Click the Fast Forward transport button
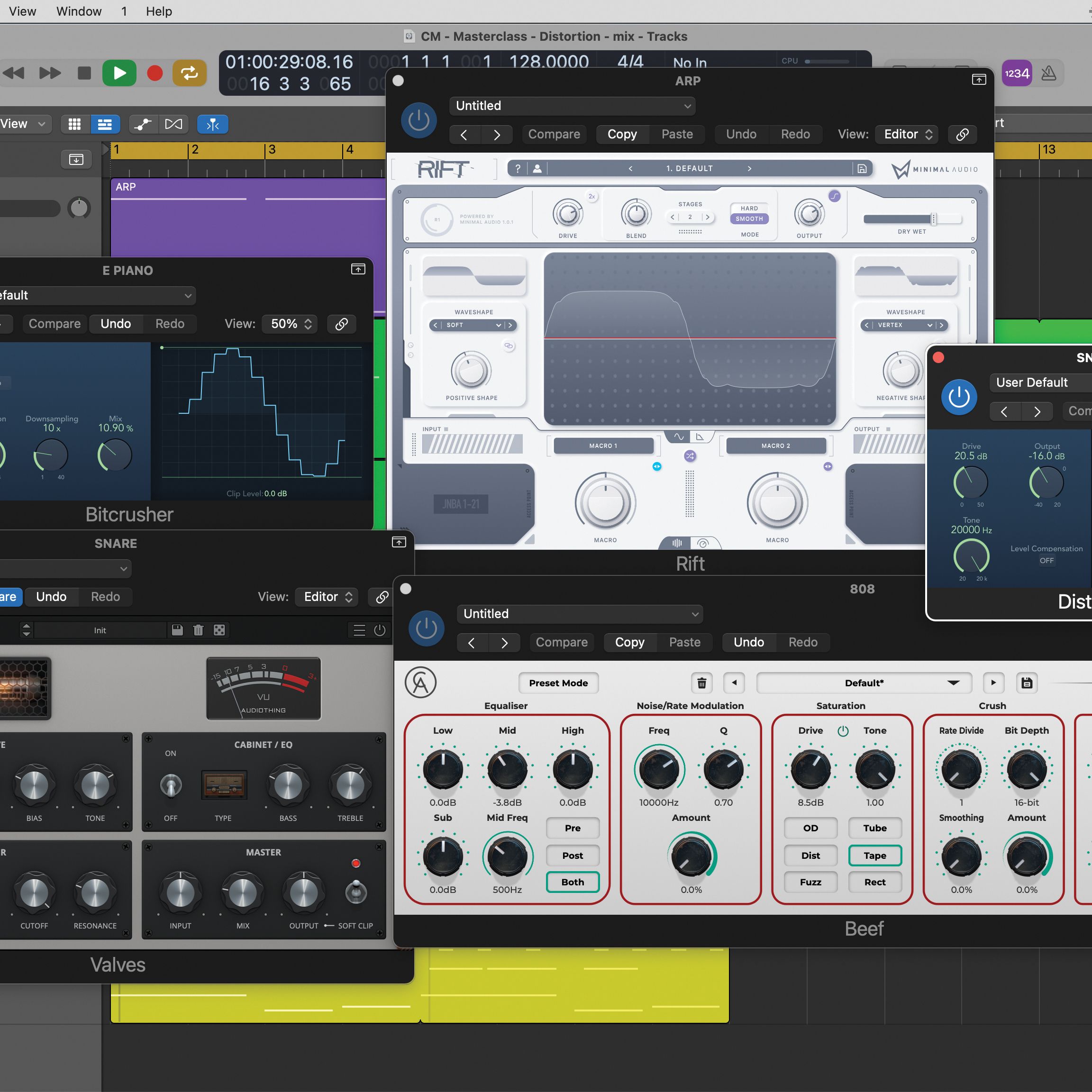Screen dimensions: 1092x1092 tap(50, 73)
